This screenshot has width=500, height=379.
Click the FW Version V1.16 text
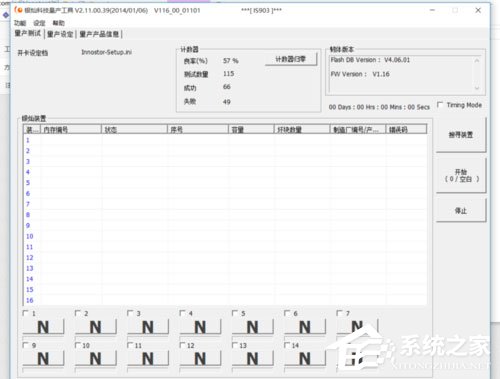point(360,74)
